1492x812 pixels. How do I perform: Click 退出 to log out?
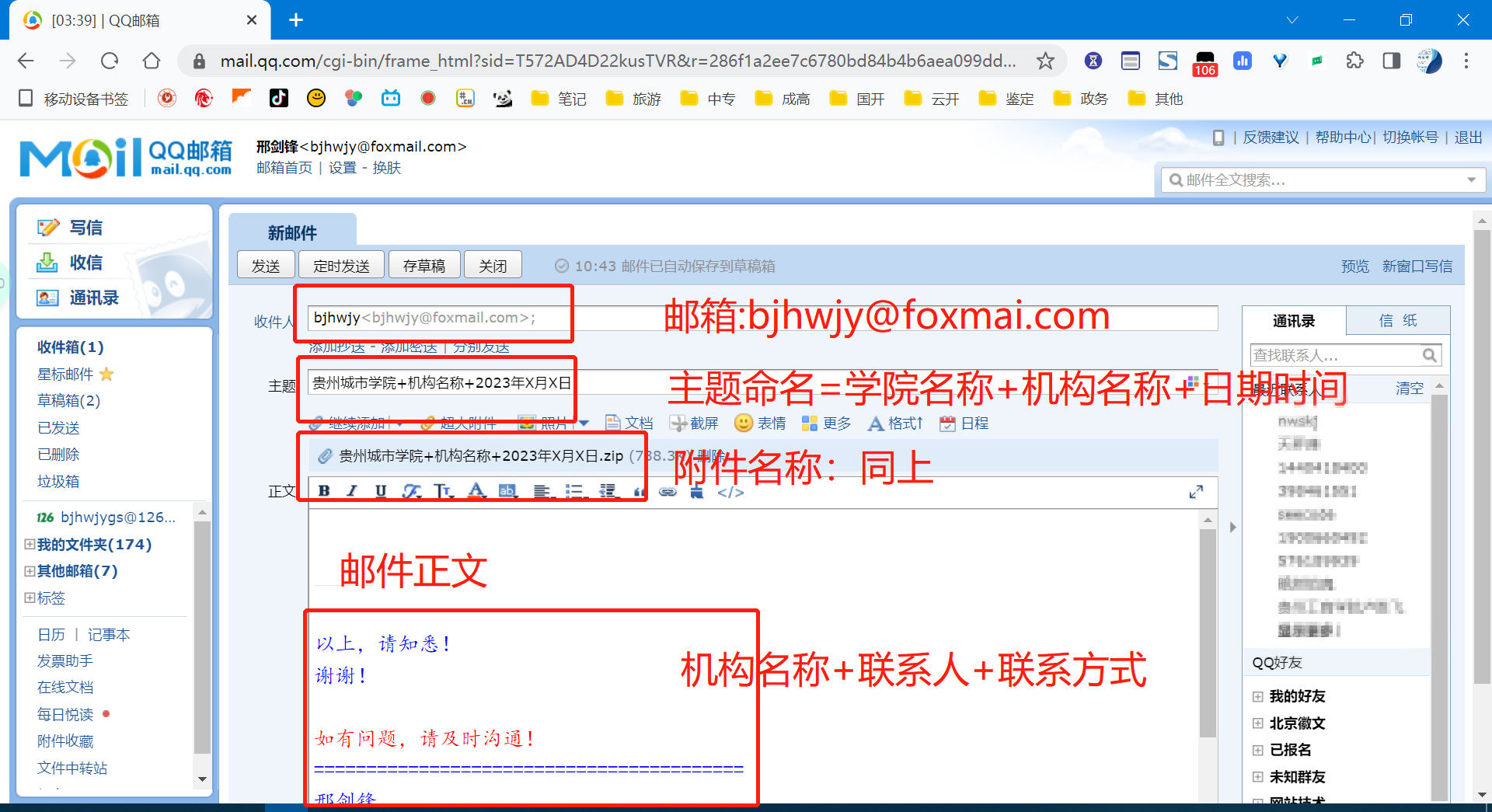pos(1468,138)
